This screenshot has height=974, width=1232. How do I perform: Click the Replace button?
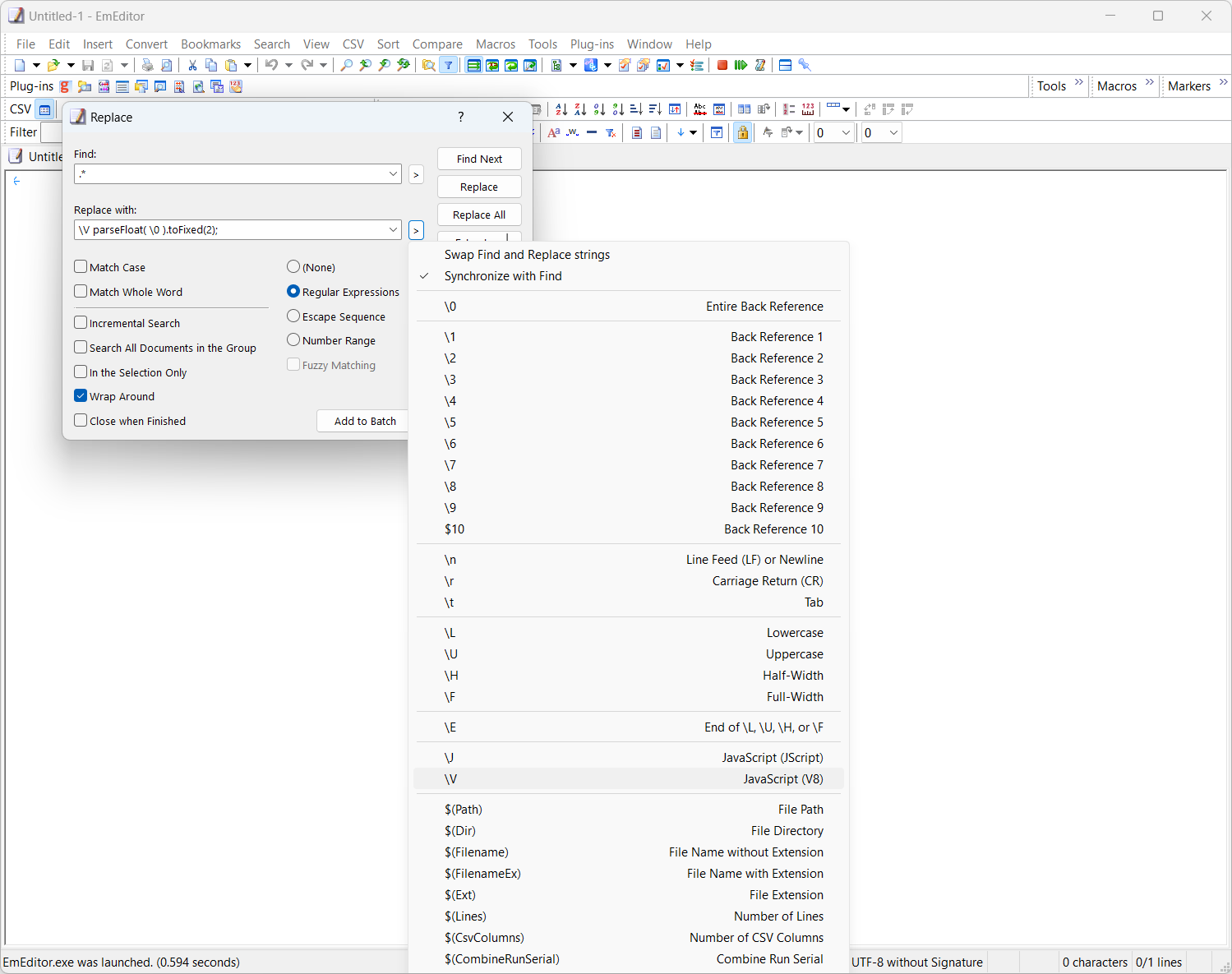tap(479, 187)
